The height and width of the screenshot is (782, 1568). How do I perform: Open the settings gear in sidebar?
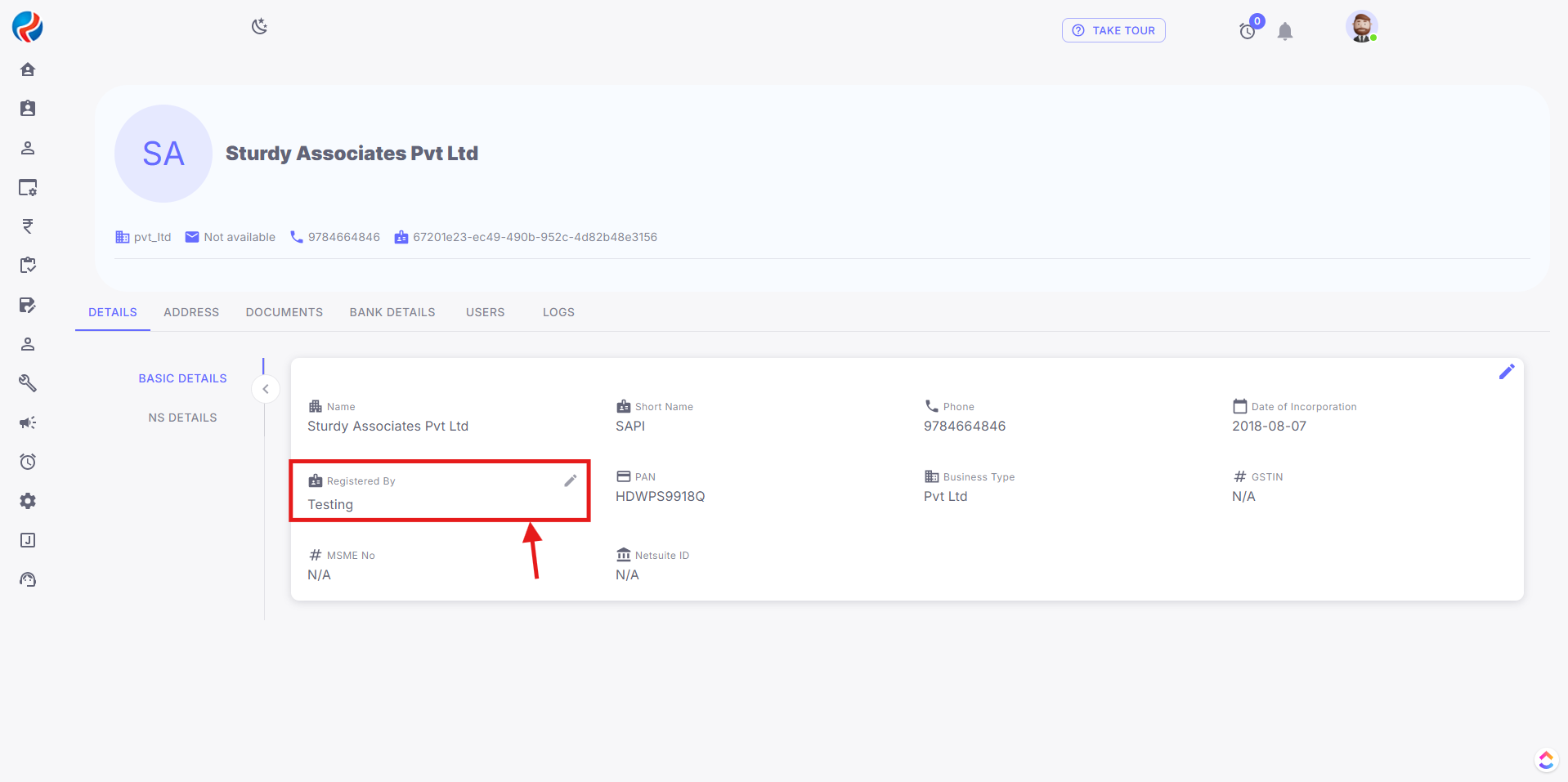pyautogui.click(x=28, y=501)
